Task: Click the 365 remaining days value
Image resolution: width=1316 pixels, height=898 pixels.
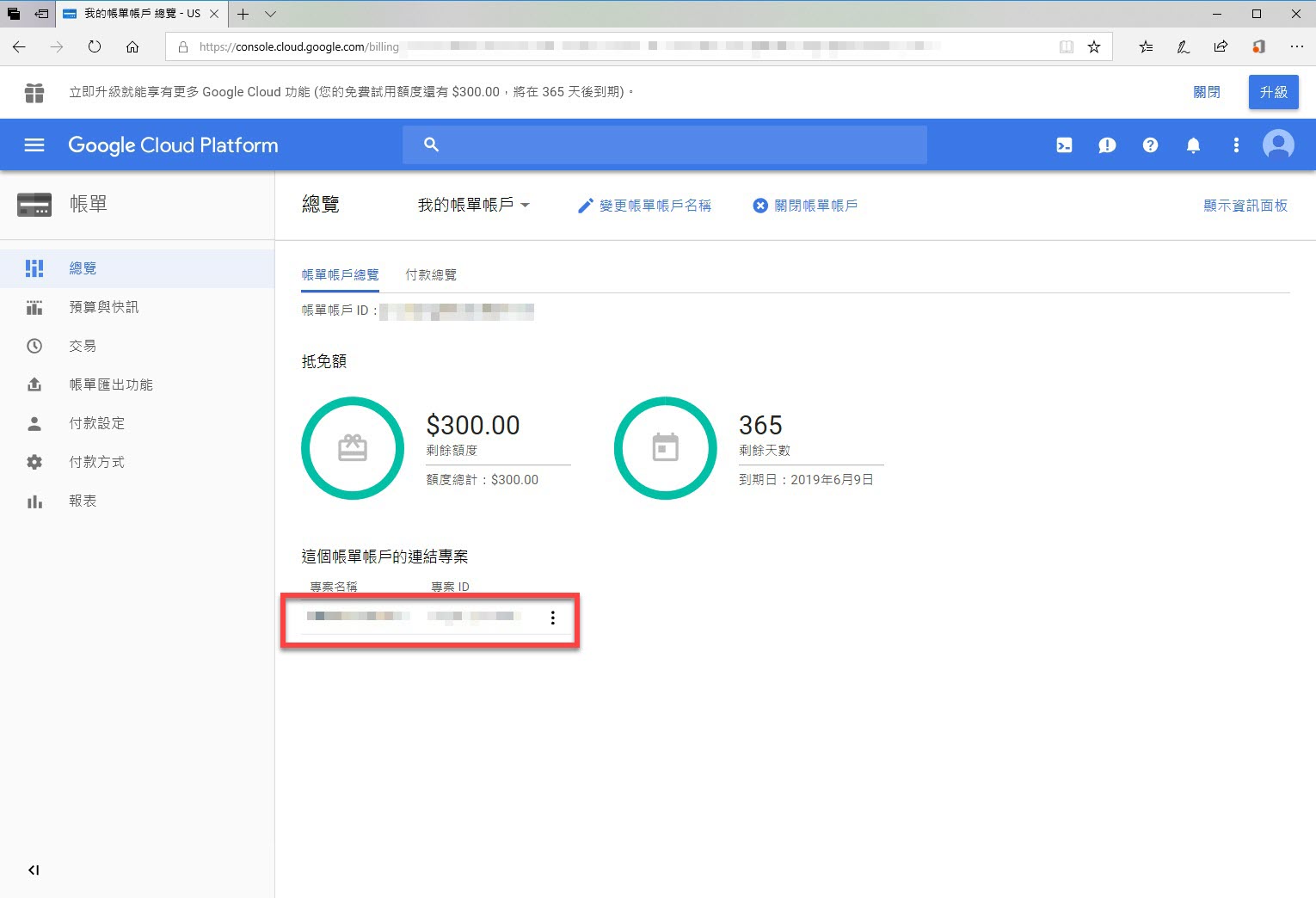Action: [760, 425]
